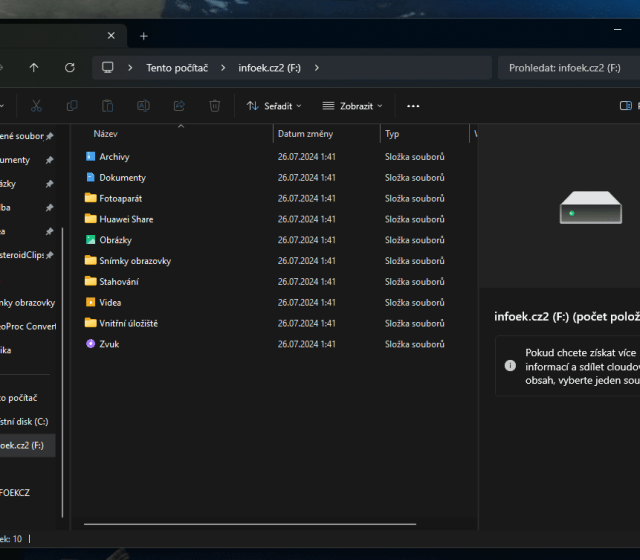
Task: Go up one folder with up arrow
Action: (34, 67)
